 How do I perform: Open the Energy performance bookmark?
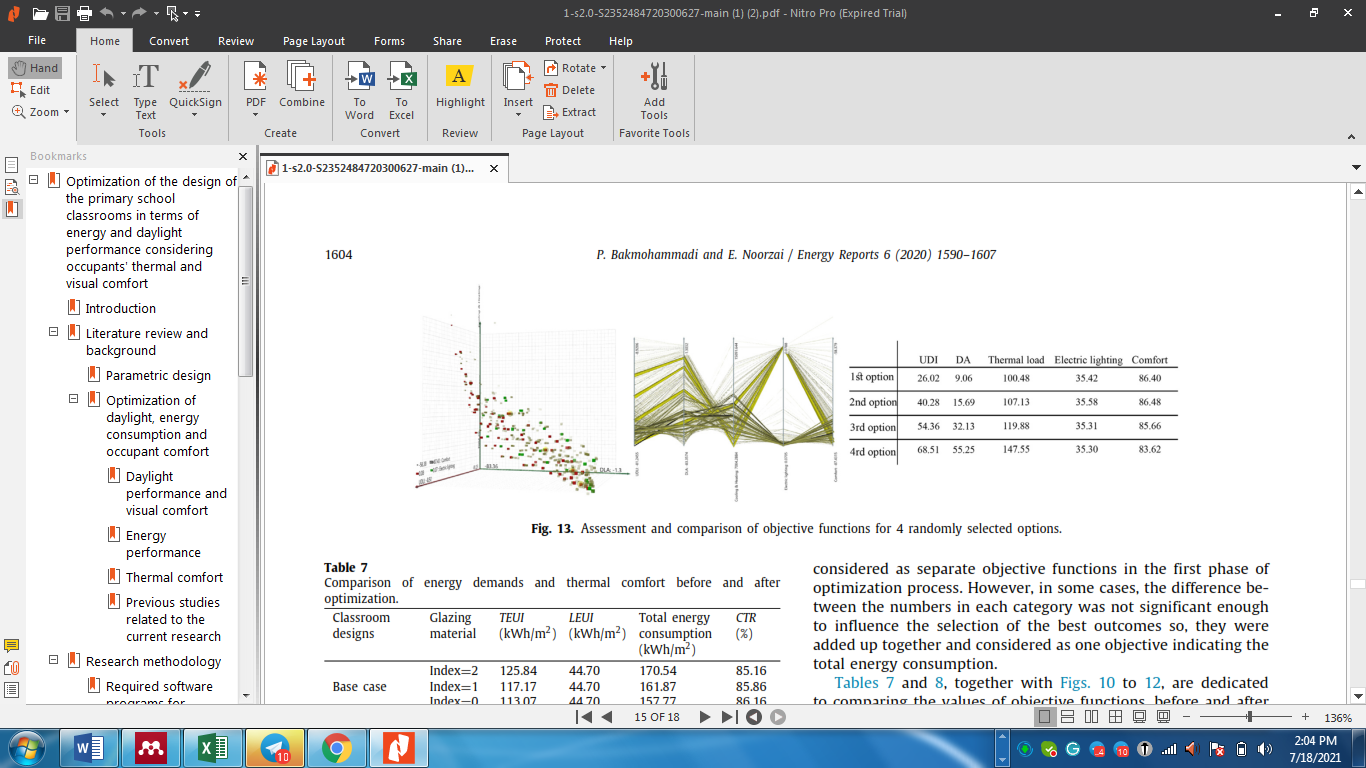(x=163, y=544)
